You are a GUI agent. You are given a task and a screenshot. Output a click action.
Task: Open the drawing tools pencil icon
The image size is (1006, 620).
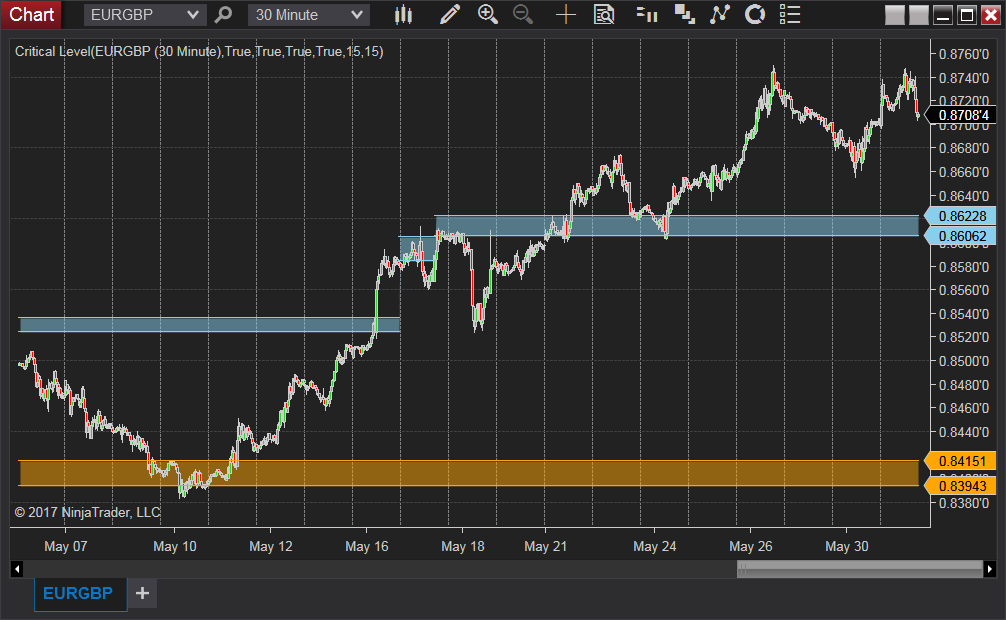pos(450,15)
